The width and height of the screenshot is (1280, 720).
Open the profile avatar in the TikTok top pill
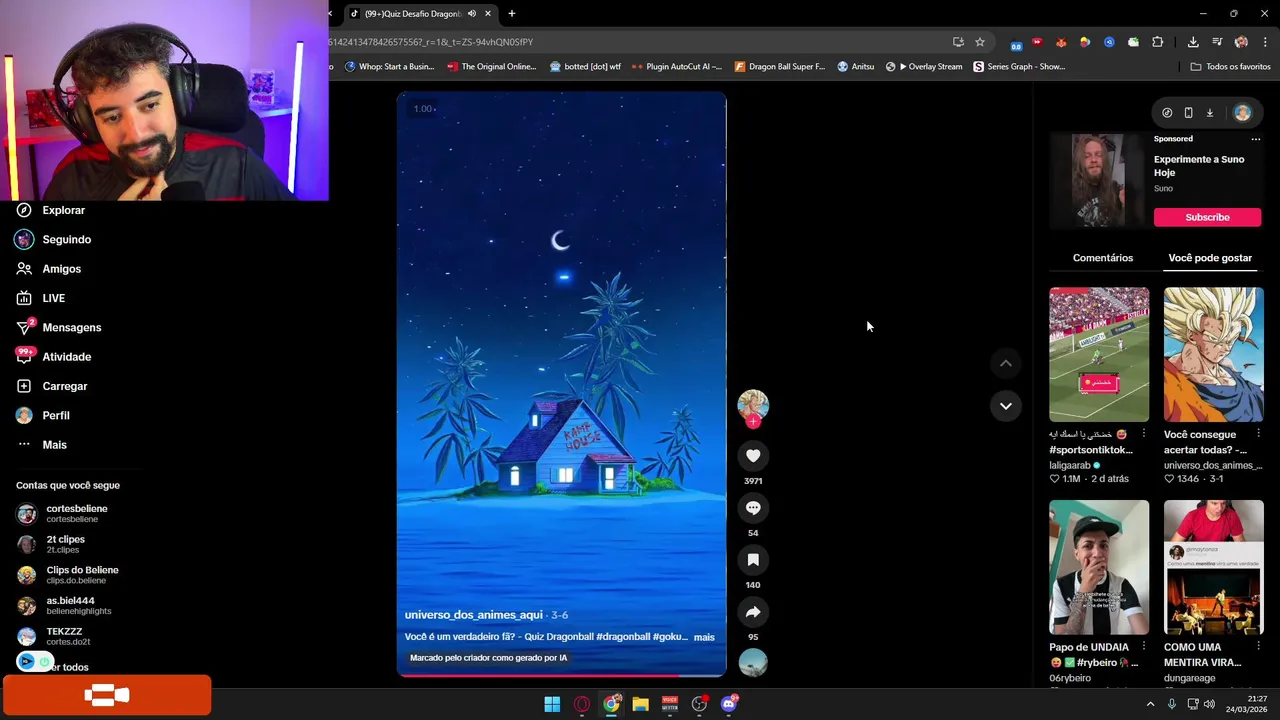tap(1242, 113)
